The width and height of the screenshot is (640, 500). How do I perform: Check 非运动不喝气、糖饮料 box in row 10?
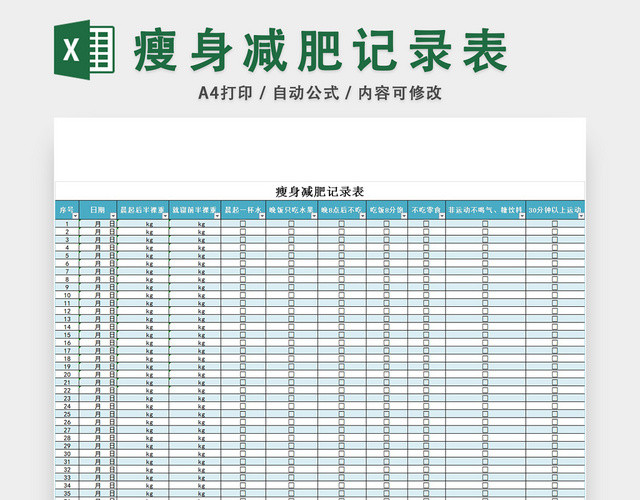coord(485,295)
